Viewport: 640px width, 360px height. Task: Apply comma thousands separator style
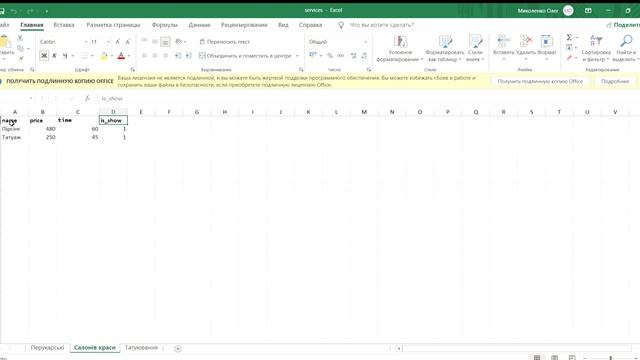click(340, 56)
